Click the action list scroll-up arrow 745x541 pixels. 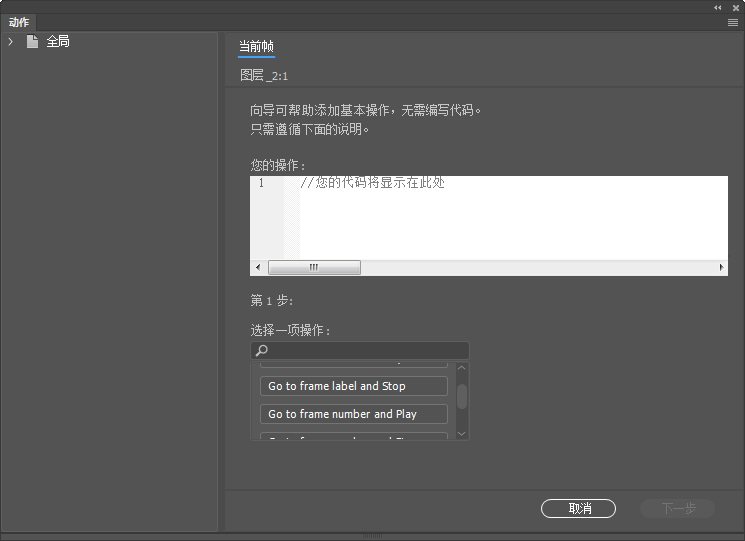coord(461,368)
